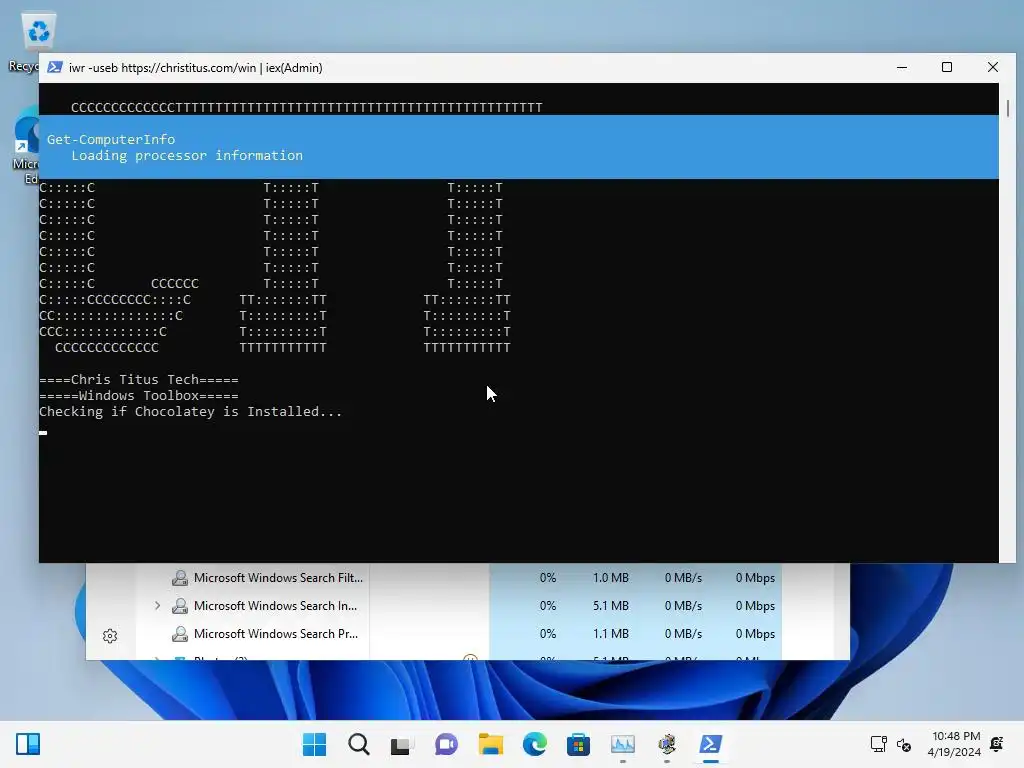Switch to PowerShell taskbar icon

[x=711, y=744]
